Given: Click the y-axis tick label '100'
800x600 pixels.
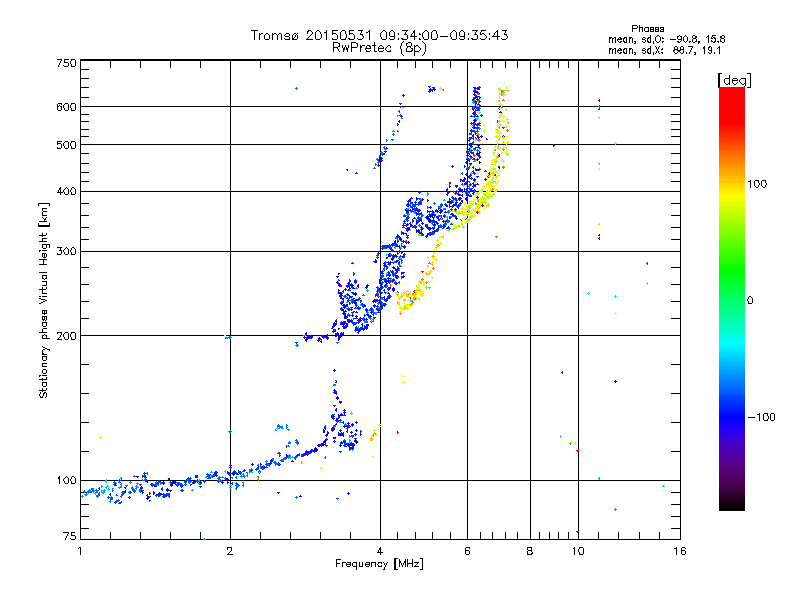Looking at the screenshot, I should point(66,480).
